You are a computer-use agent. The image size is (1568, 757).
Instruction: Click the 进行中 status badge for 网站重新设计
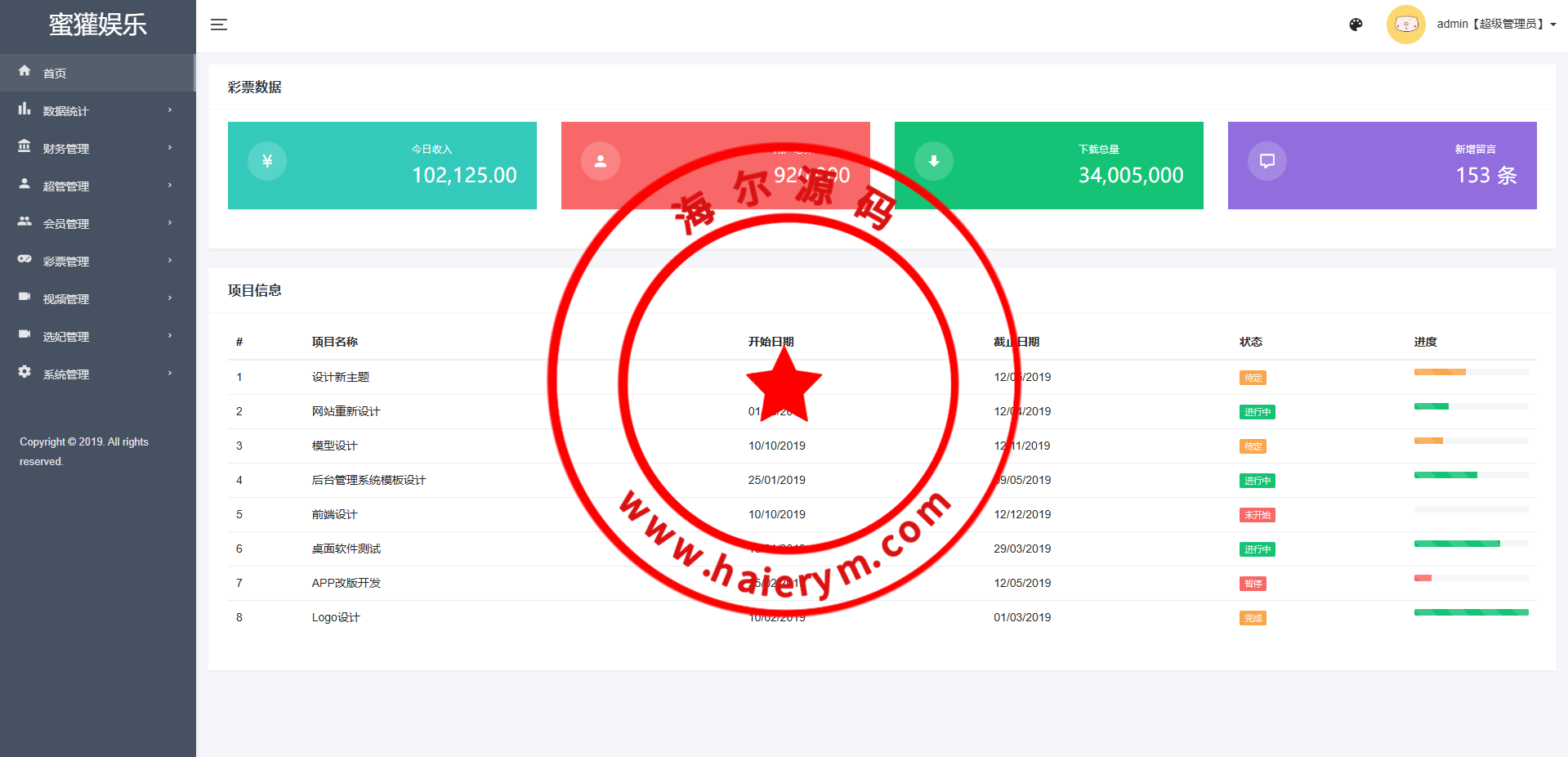1257,412
